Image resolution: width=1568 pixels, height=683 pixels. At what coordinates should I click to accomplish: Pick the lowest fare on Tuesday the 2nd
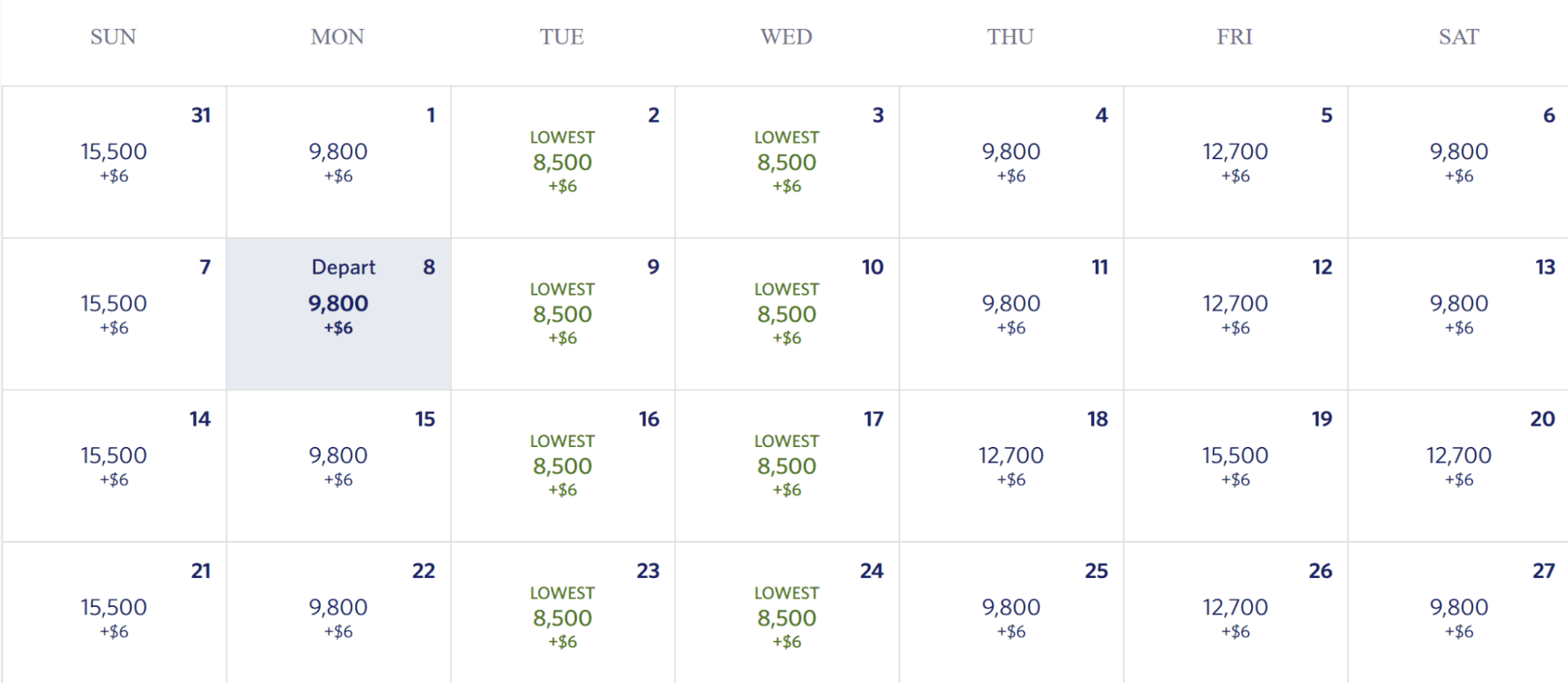click(563, 162)
